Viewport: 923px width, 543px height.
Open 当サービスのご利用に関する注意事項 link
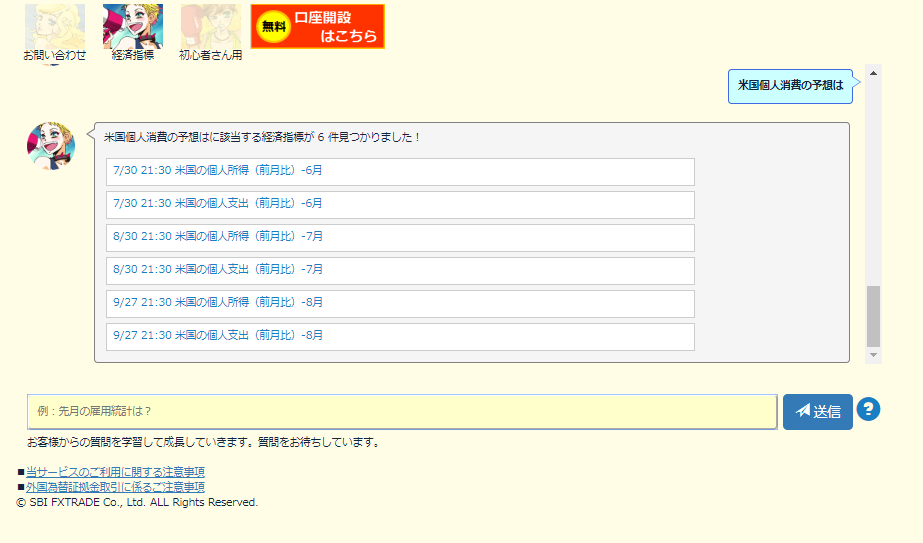pyautogui.click(x=115, y=472)
